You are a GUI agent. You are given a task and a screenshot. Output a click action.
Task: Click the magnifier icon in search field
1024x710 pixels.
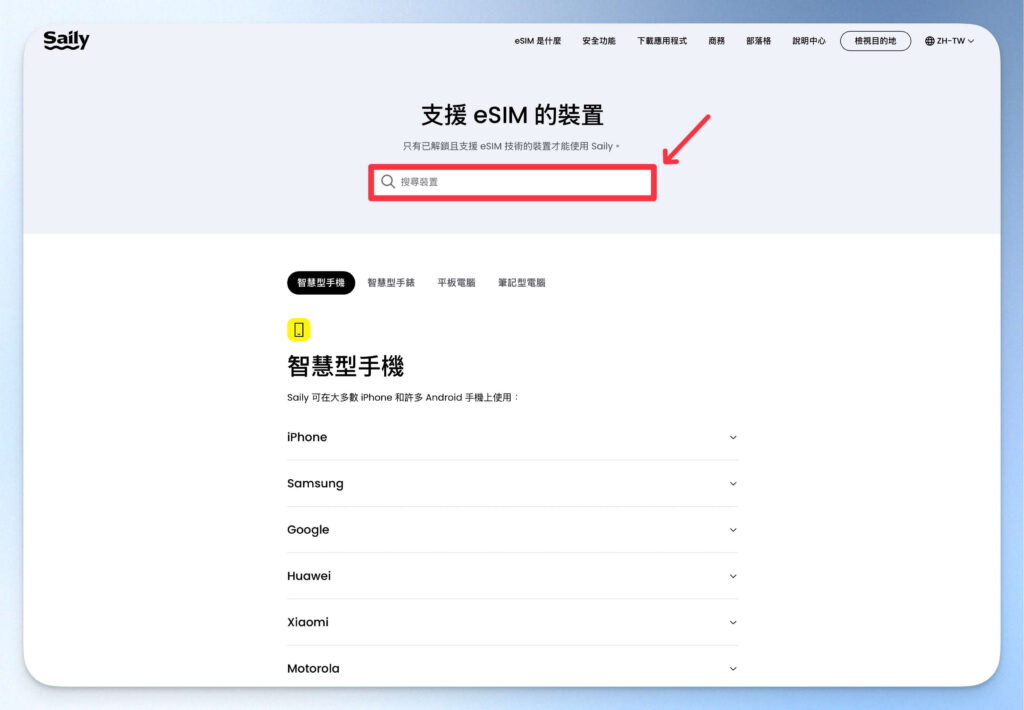(x=388, y=182)
